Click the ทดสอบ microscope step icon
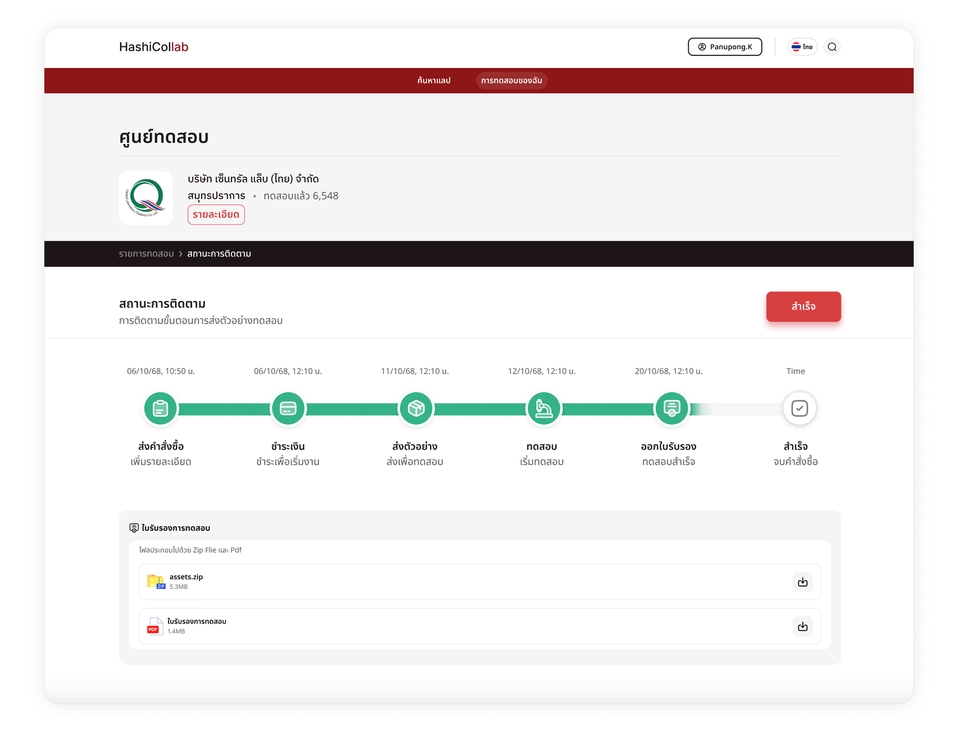This screenshot has width=960, height=732. (544, 408)
